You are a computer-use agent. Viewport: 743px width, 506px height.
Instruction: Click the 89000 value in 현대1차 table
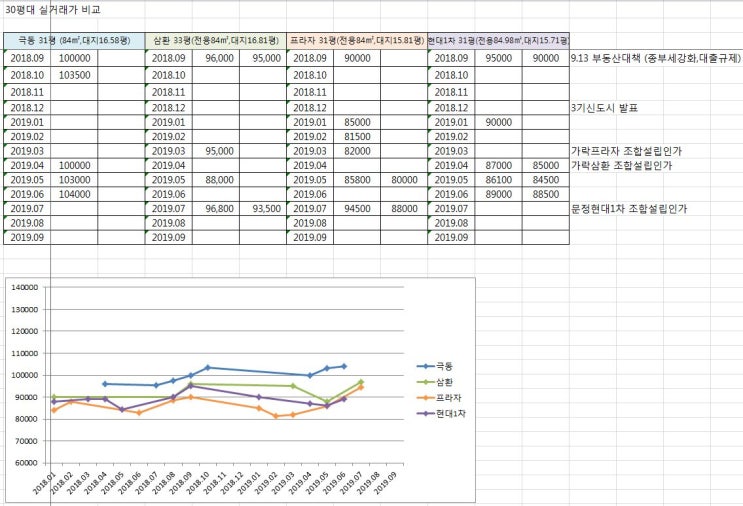(x=498, y=194)
